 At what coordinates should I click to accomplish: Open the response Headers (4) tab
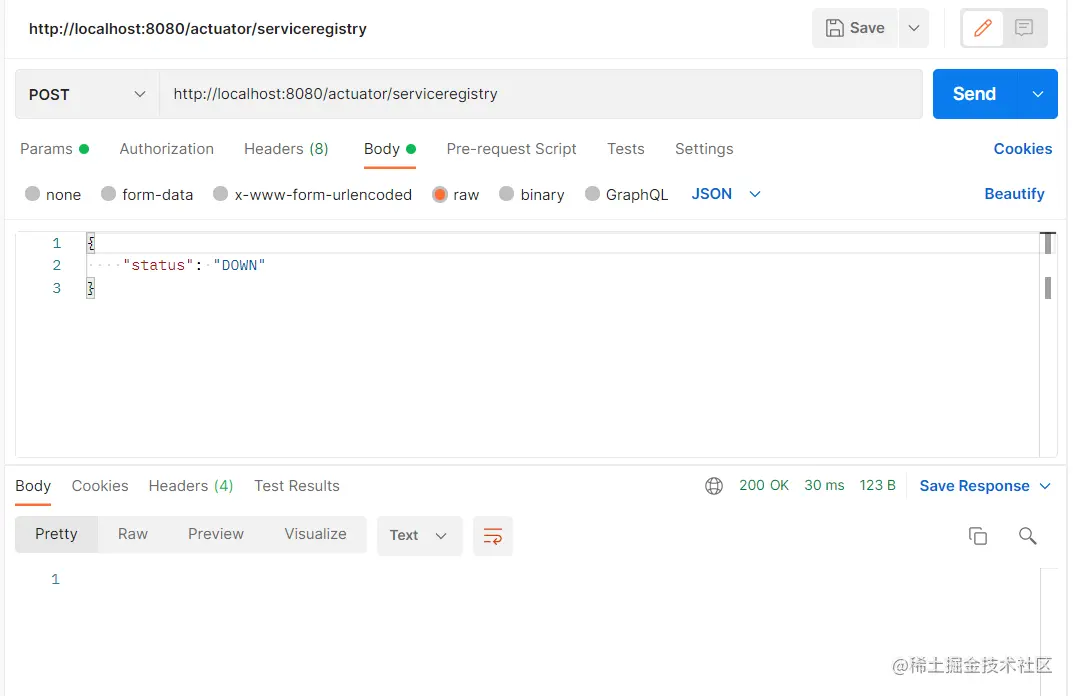coord(191,486)
